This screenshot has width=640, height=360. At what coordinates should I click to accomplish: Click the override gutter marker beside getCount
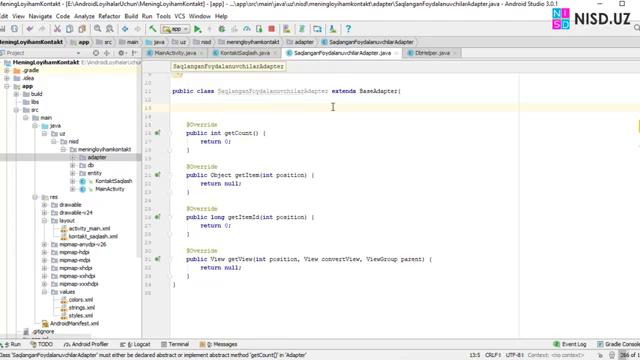157,133
